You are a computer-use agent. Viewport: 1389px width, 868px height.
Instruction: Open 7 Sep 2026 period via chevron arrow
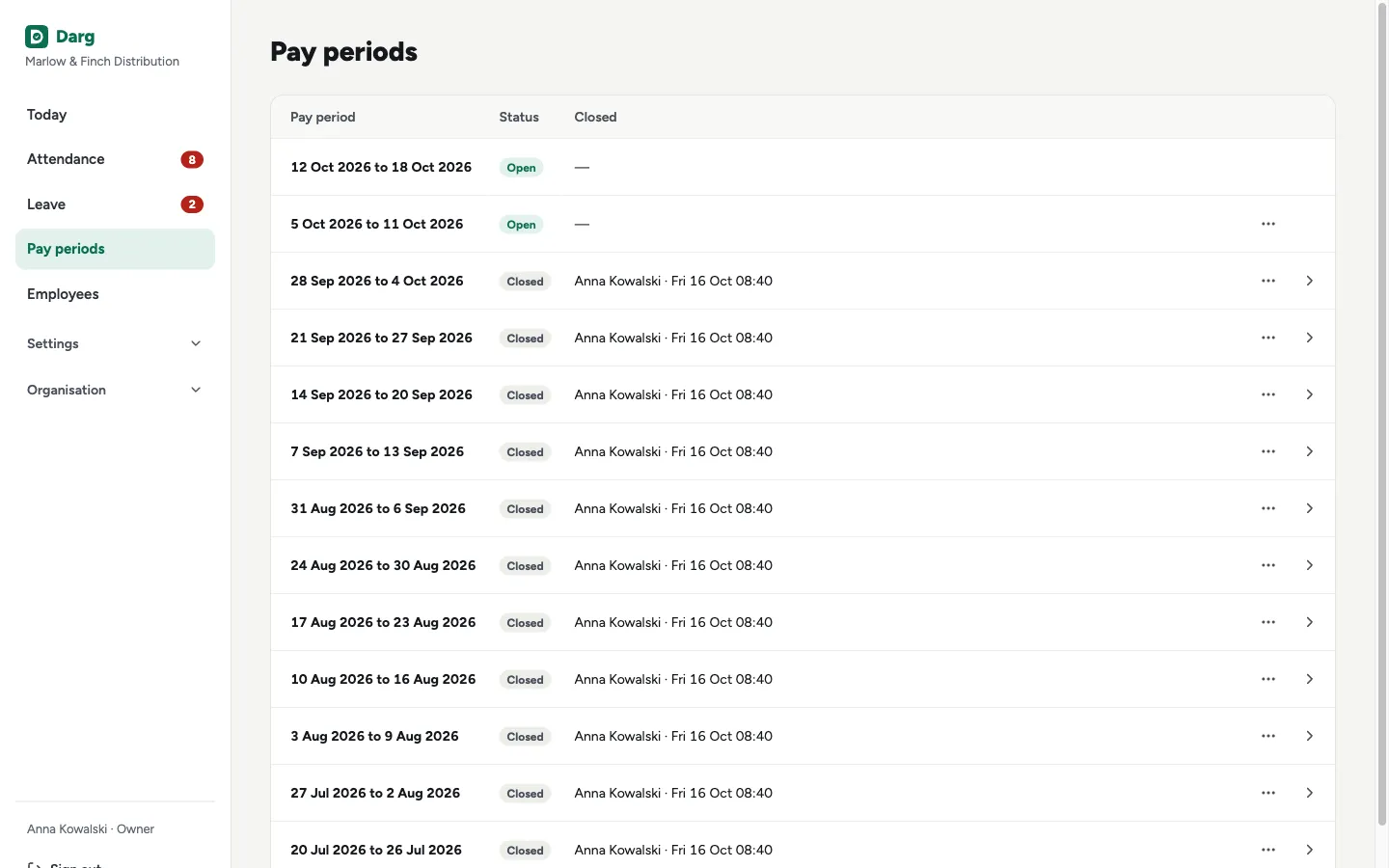[x=1309, y=451]
